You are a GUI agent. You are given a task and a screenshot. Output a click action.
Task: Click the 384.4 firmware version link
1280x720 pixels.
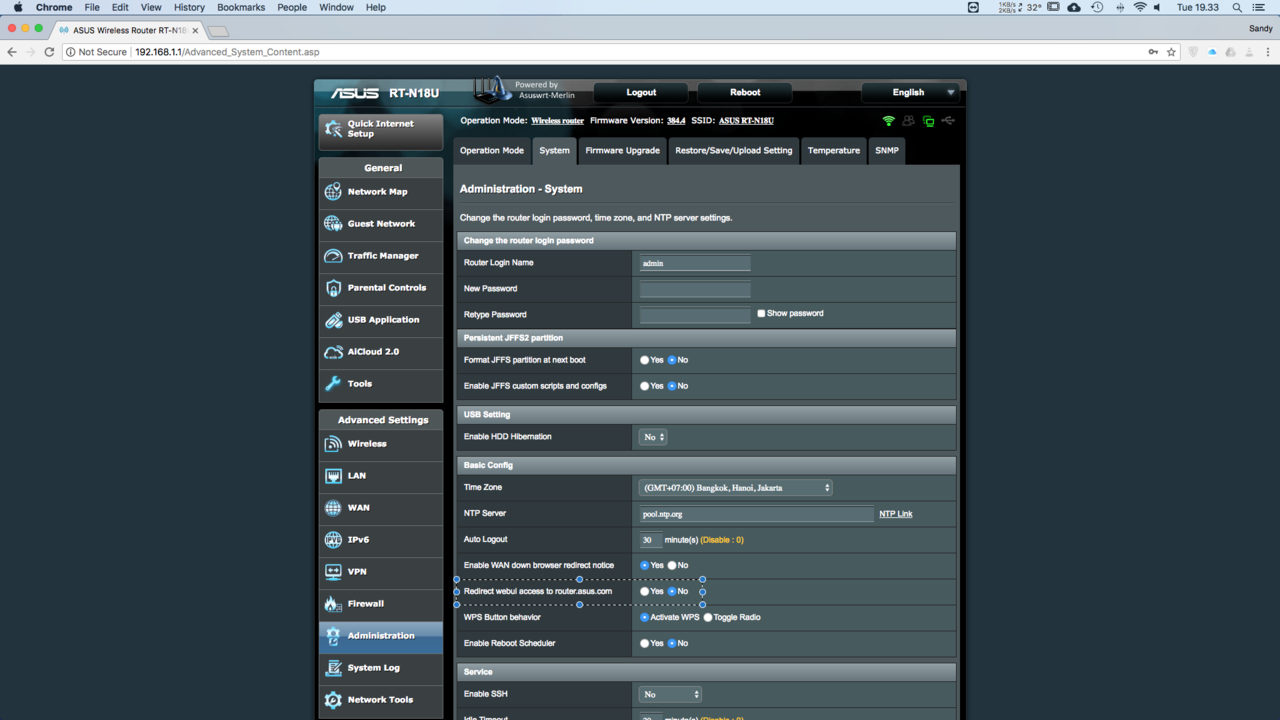(x=676, y=121)
